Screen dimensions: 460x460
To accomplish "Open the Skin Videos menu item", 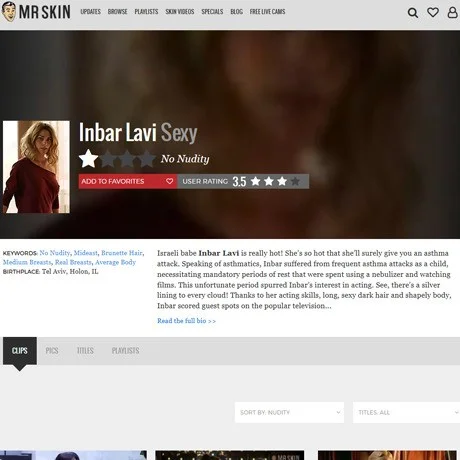I will 180,12.
